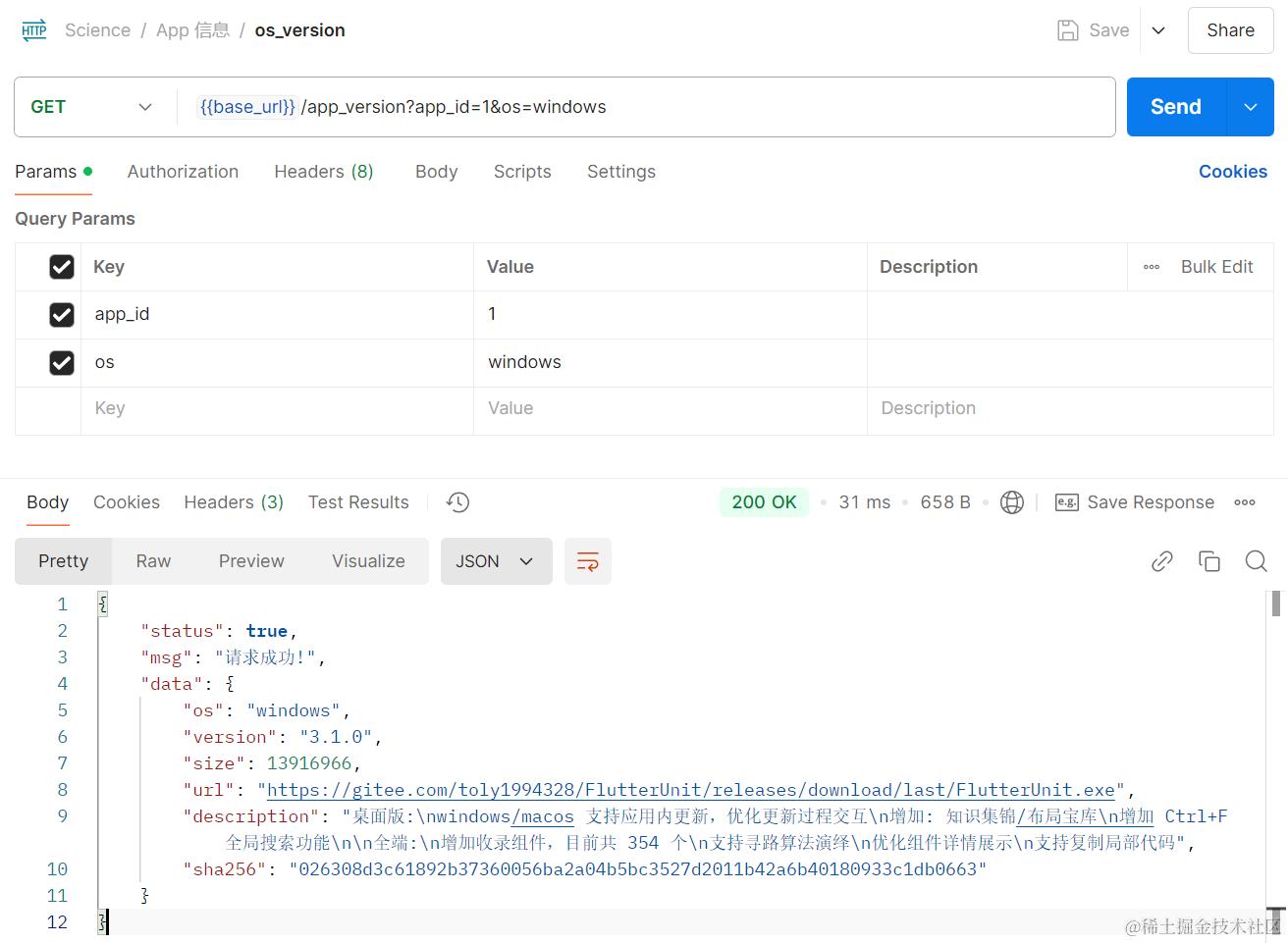Switch to the Authorization tab
This screenshot has height=943, width=1288.
point(183,172)
